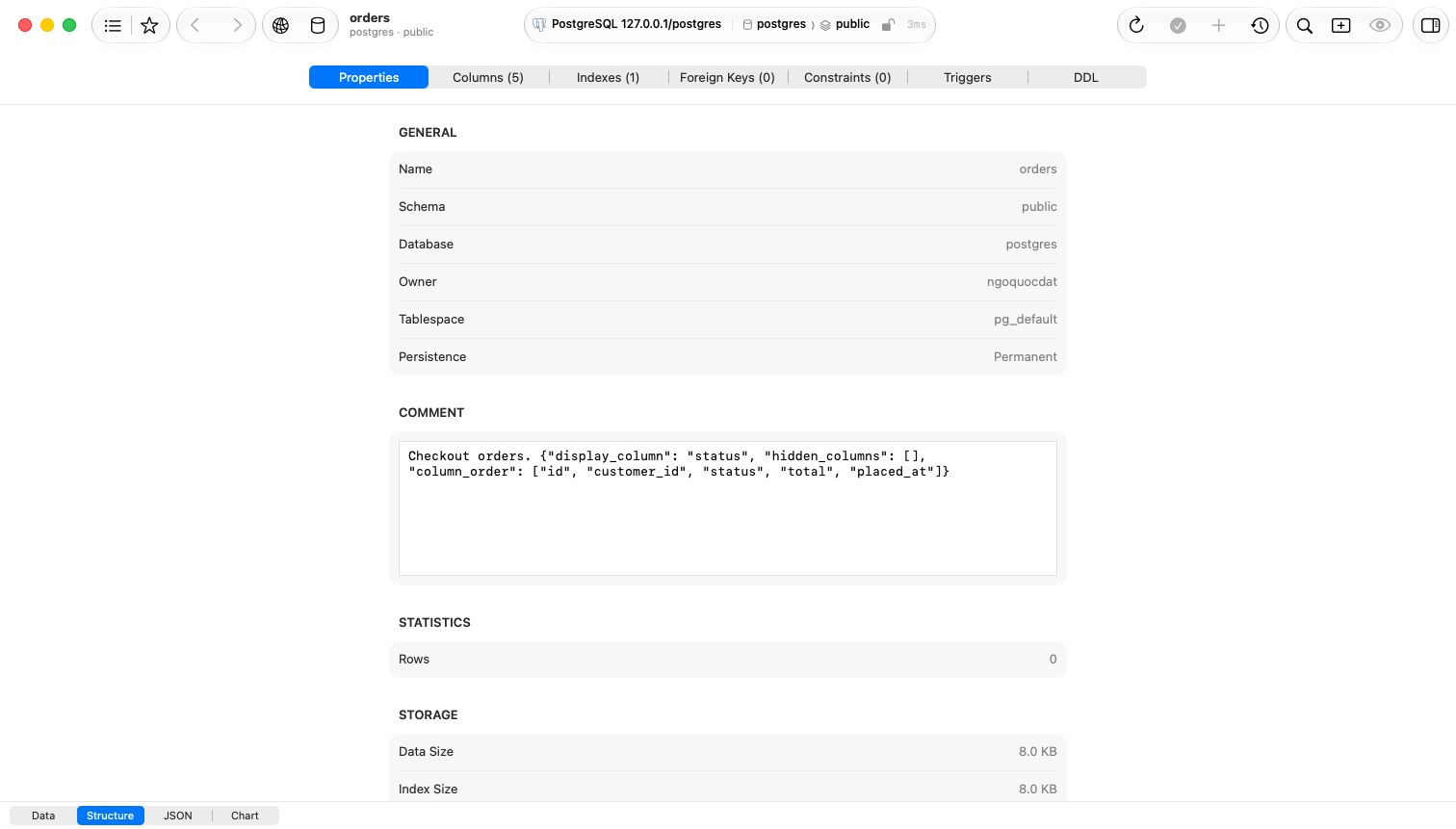Go back with the left arrow
The image size is (1456, 829).
point(195,26)
